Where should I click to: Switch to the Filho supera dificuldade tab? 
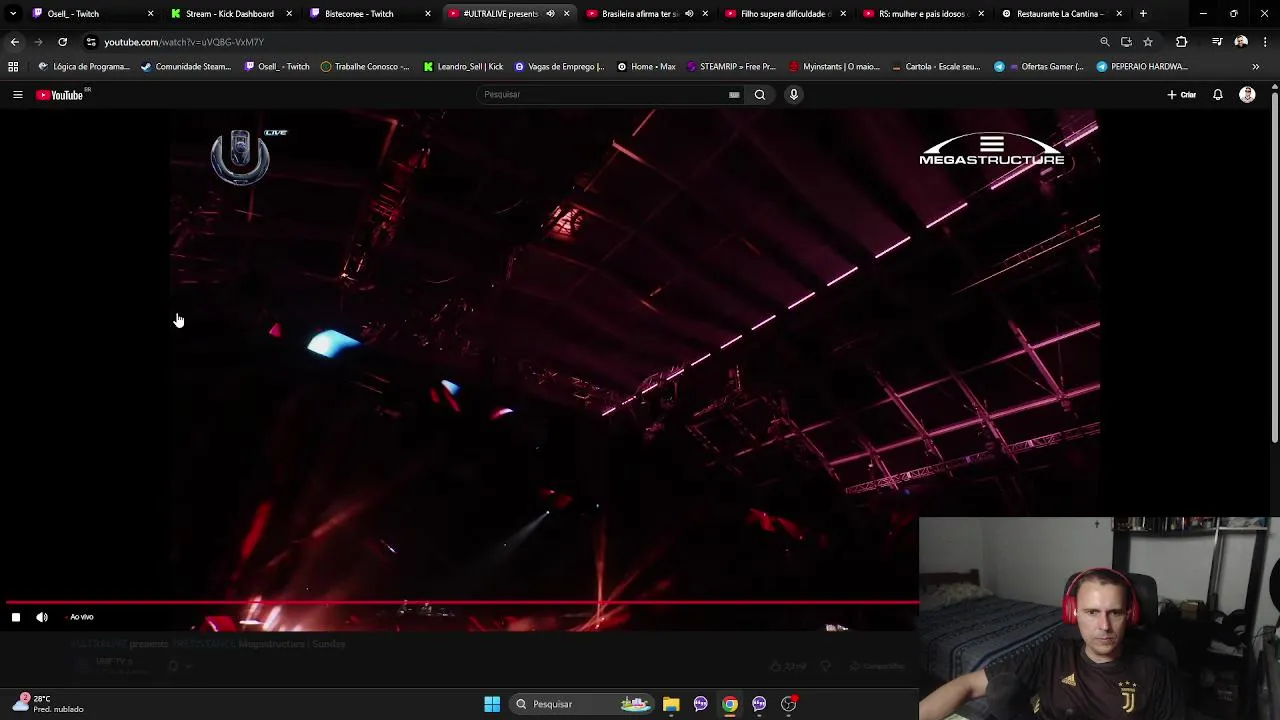coord(783,14)
